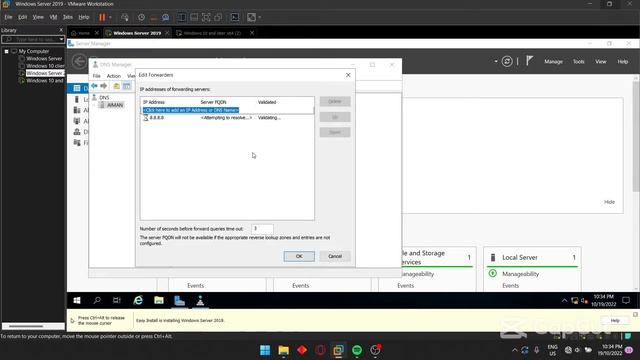640x360 pixels.
Task: Click here to add an IP Address entry
Action: pyautogui.click(x=191, y=110)
